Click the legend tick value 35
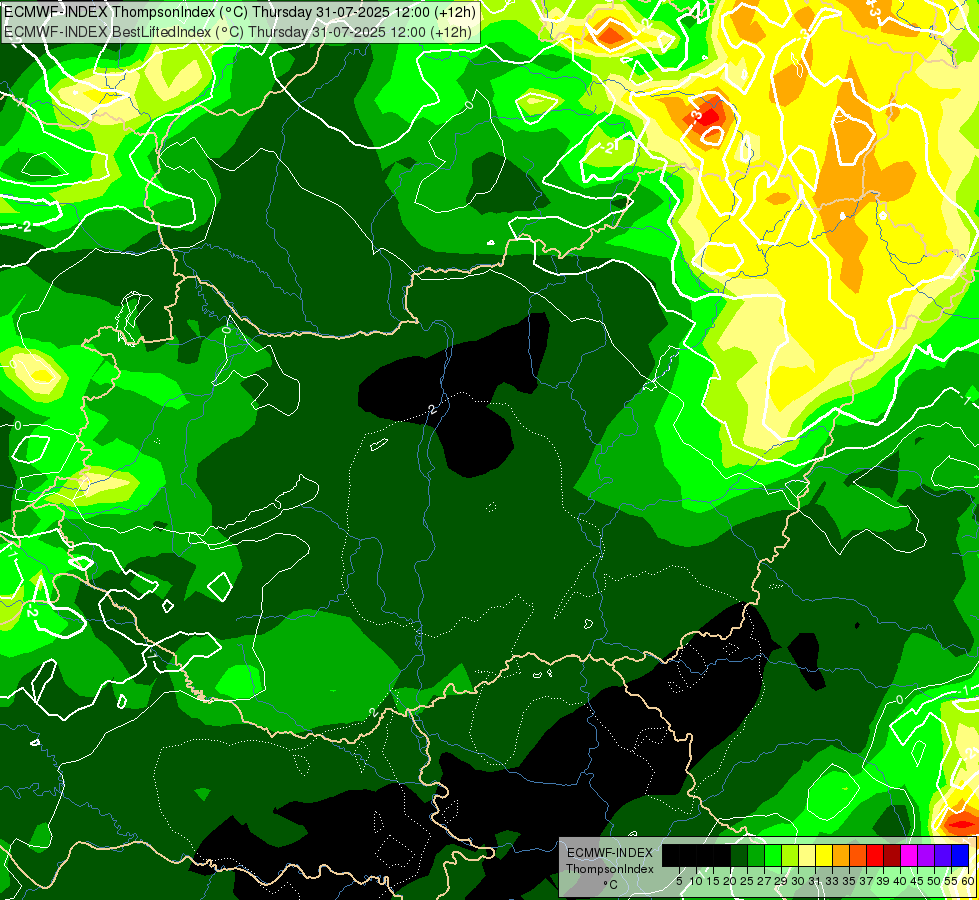The width and height of the screenshot is (979, 900). [850, 881]
